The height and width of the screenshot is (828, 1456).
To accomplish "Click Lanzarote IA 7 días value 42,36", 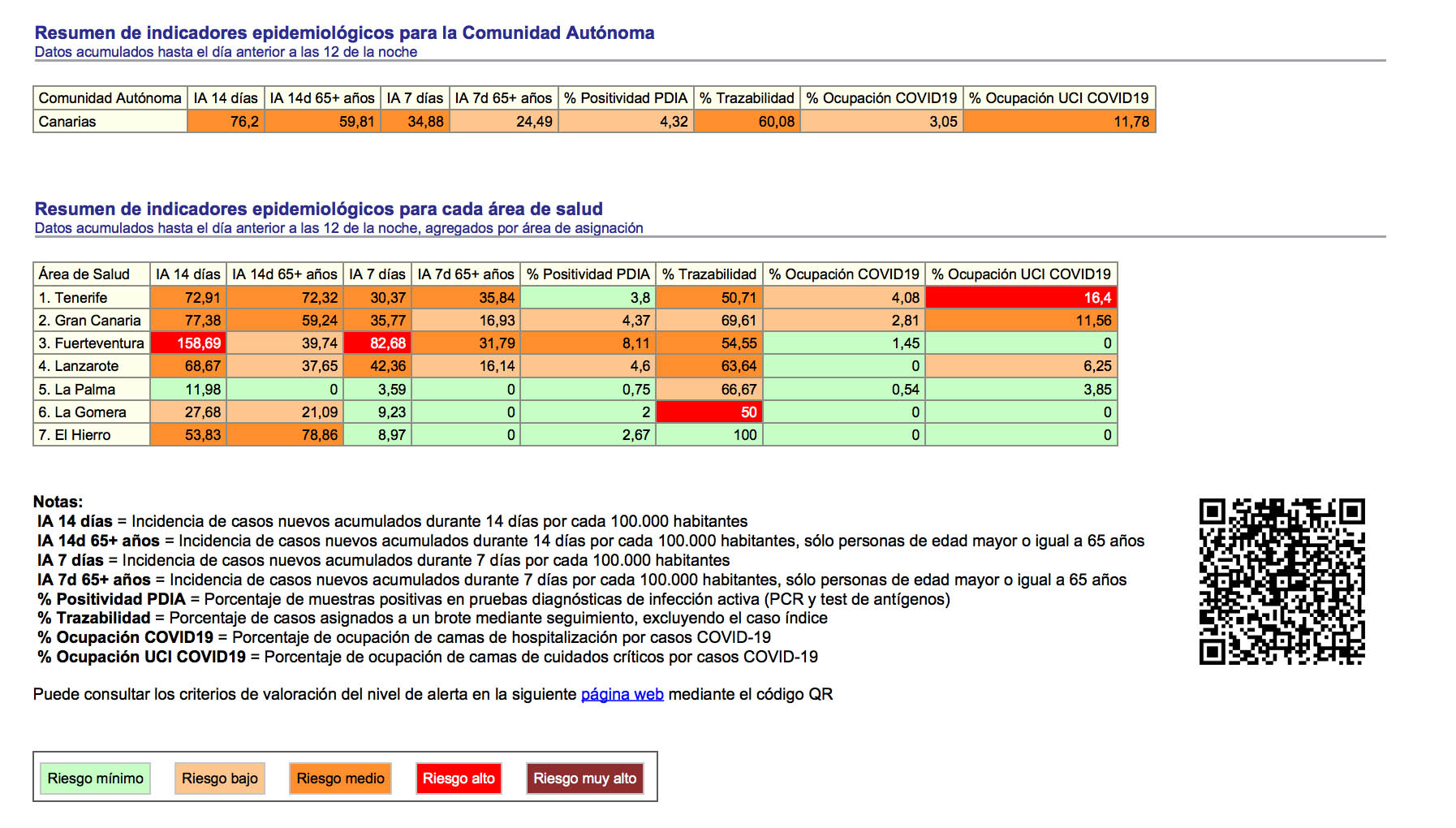I will (x=377, y=366).
